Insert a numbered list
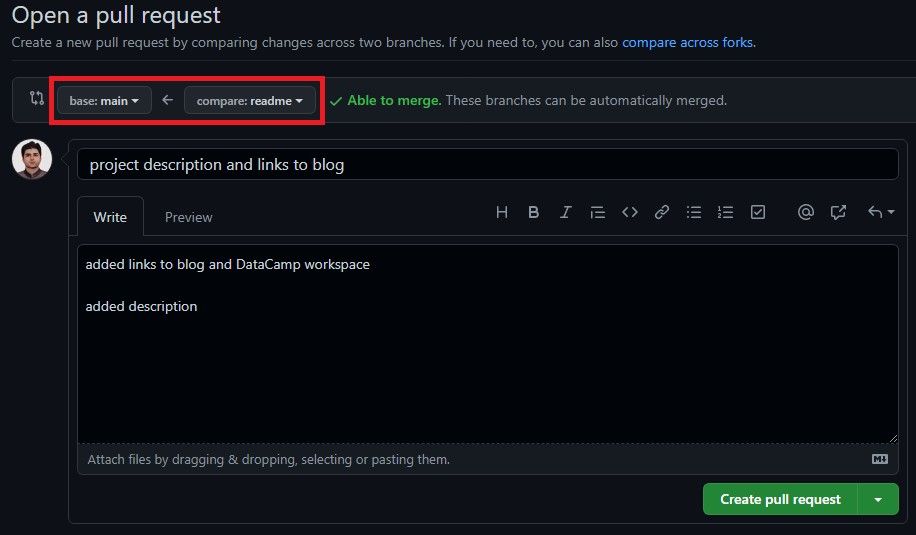 [x=726, y=212]
